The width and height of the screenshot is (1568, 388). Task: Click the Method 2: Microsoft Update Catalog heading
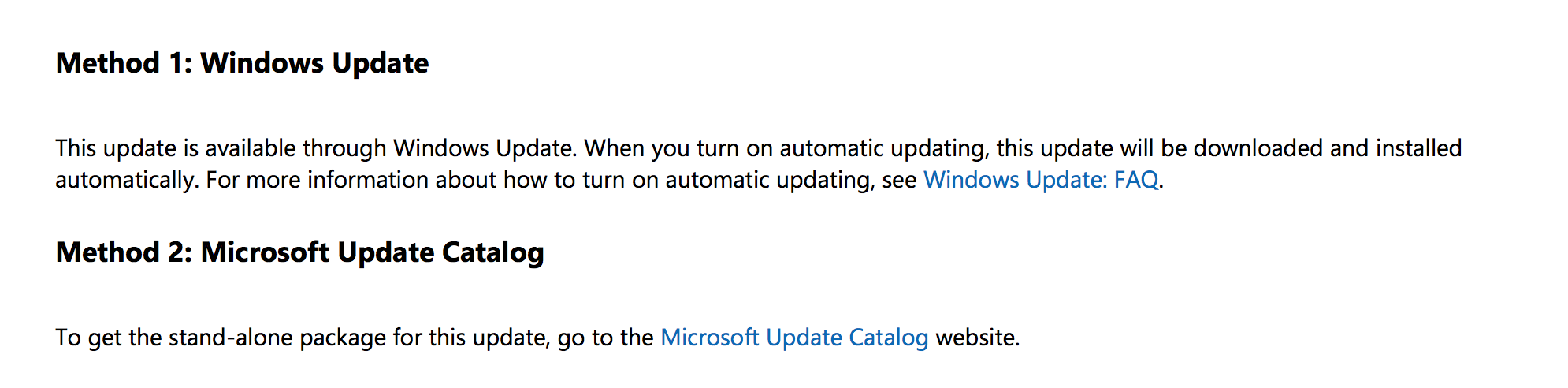click(x=299, y=252)
